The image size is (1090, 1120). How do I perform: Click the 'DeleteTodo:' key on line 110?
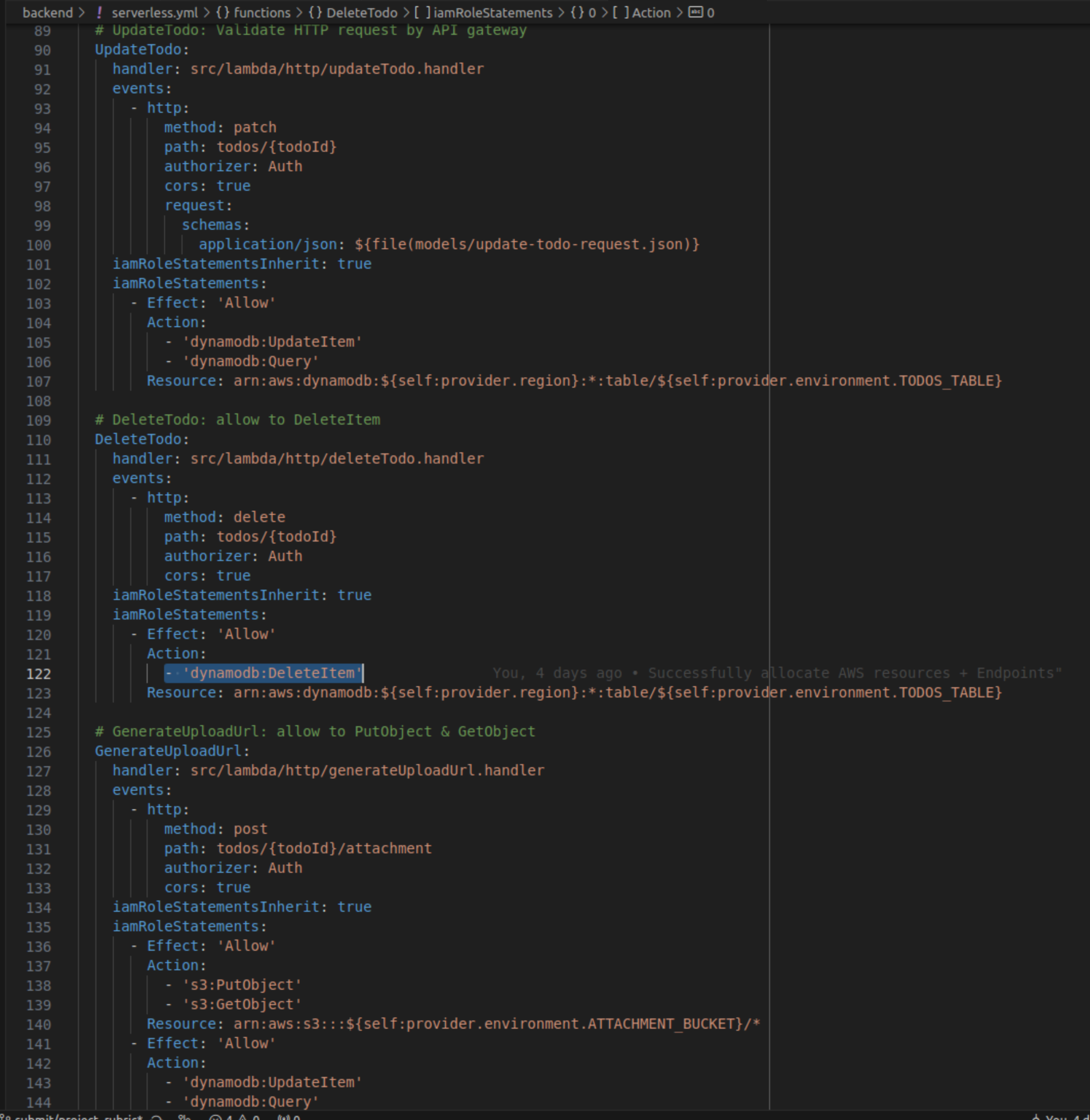click(x=142, y=439)
